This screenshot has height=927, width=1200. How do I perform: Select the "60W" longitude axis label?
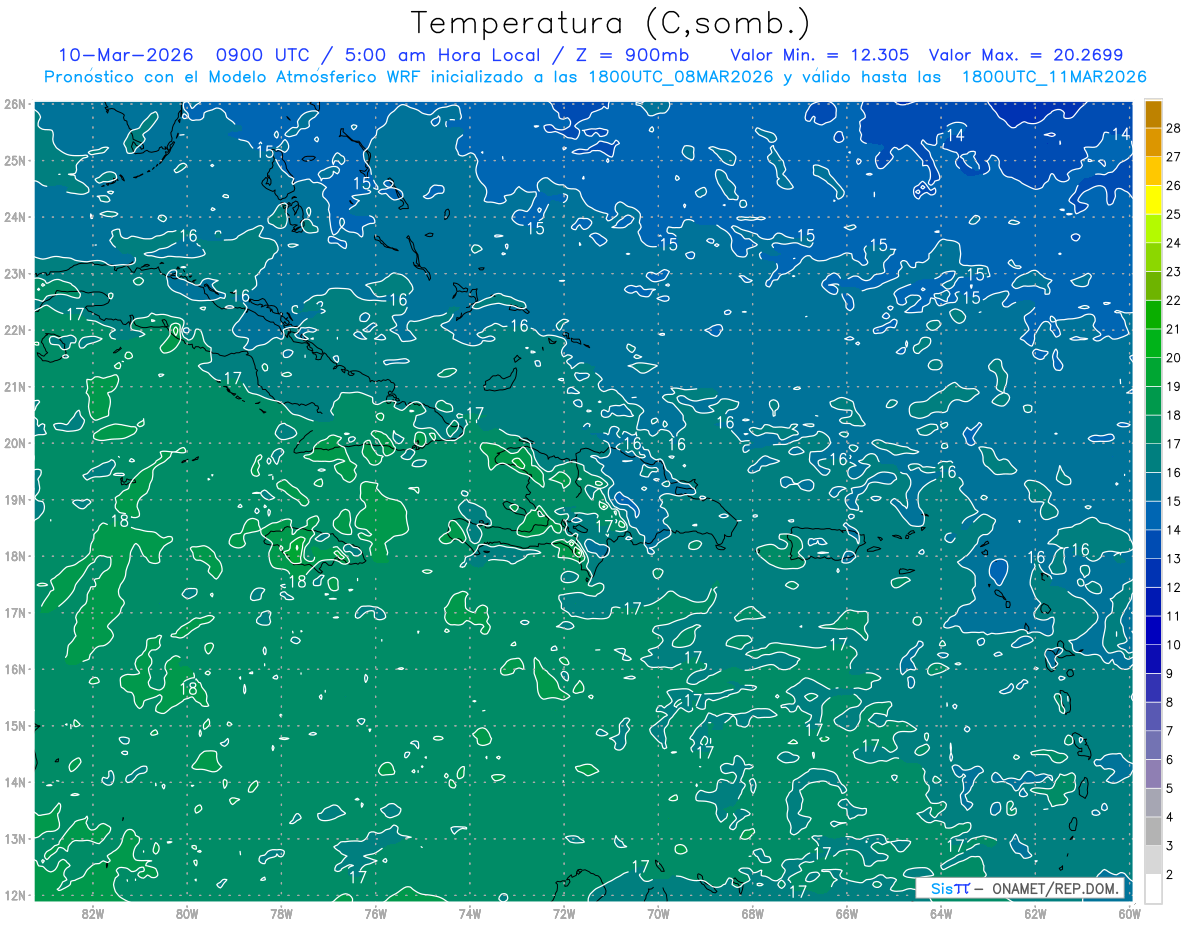point(1130,913)
